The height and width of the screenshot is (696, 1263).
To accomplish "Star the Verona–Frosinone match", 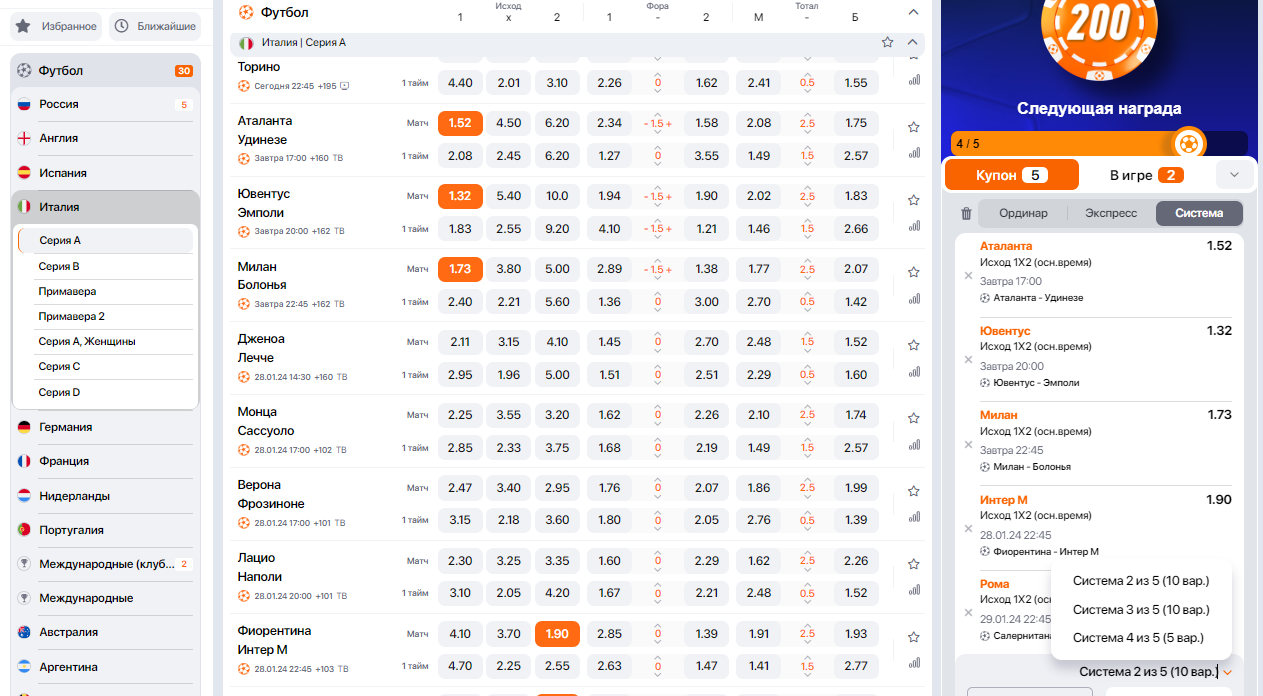I will 913,491.
